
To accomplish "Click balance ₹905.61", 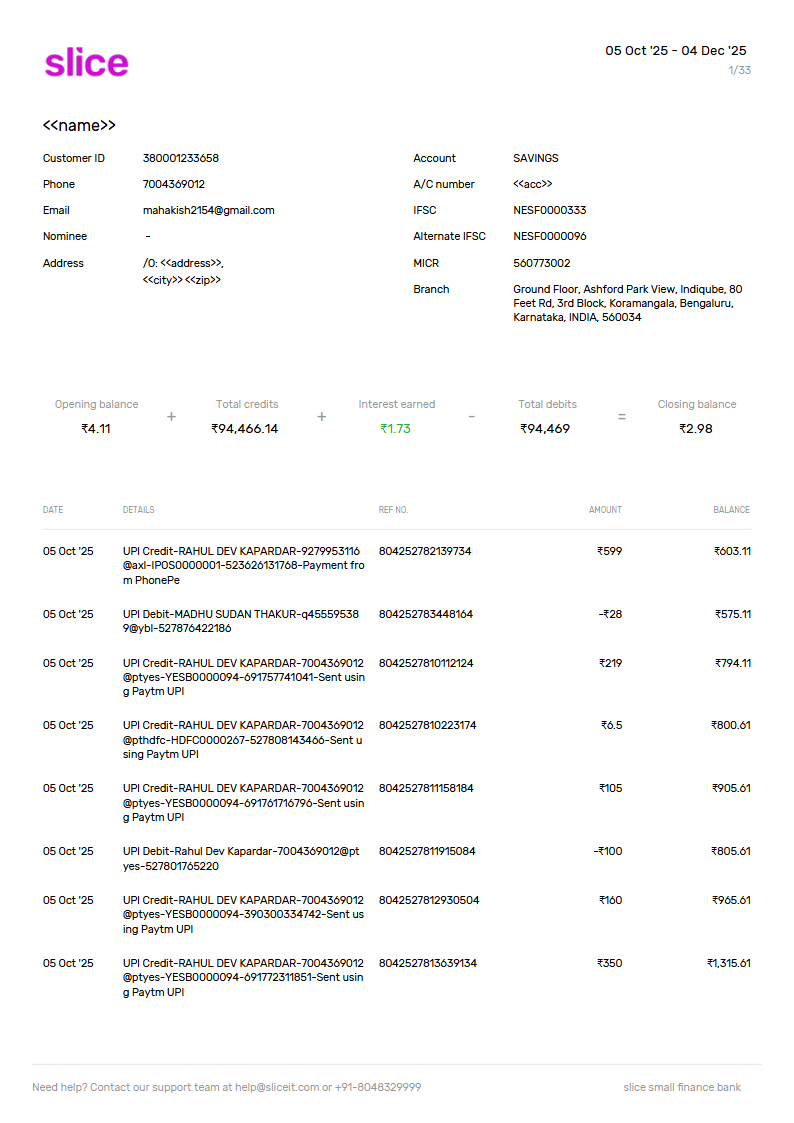I will [731, 789].
